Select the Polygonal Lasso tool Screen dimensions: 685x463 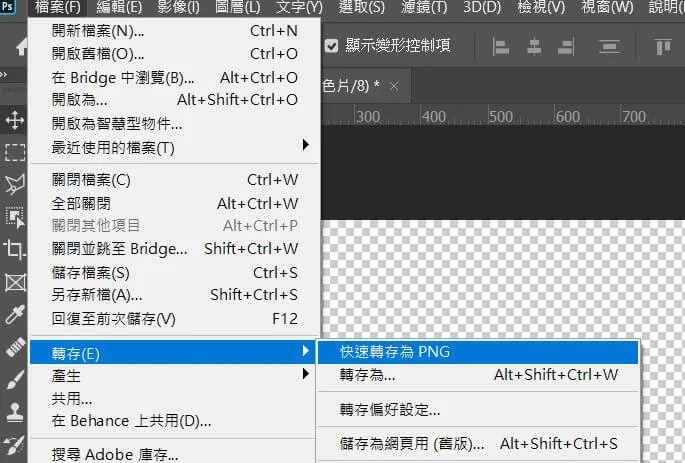(14, 184)
